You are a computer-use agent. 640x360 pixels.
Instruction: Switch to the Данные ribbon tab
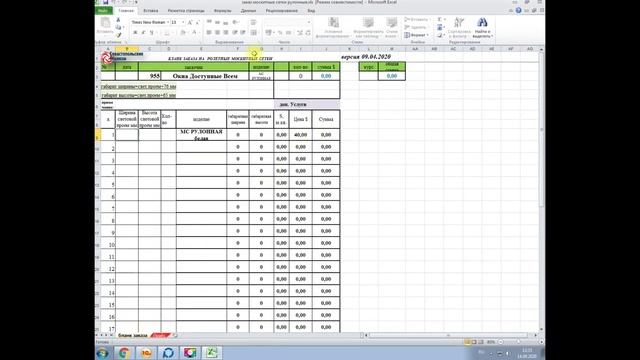pos(248,11)
